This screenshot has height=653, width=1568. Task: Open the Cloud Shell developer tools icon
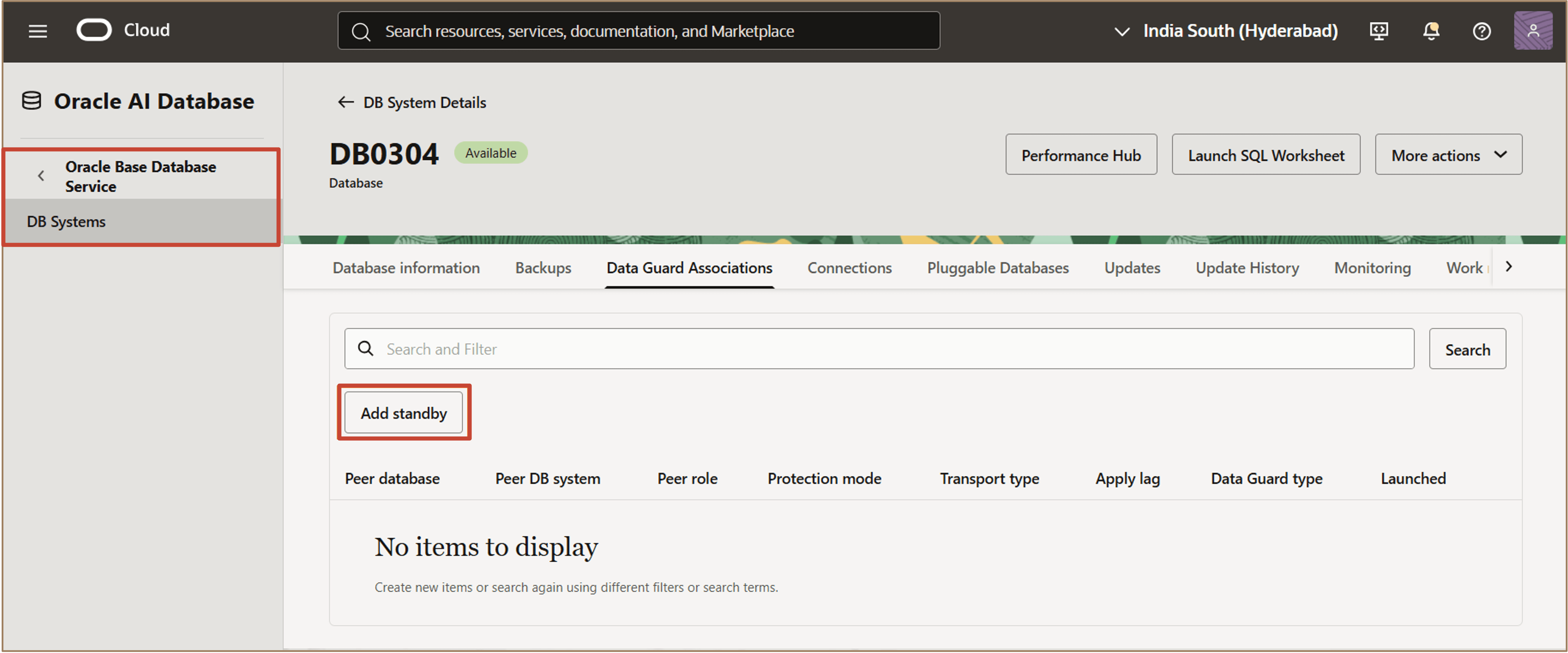click(1379, 31)
